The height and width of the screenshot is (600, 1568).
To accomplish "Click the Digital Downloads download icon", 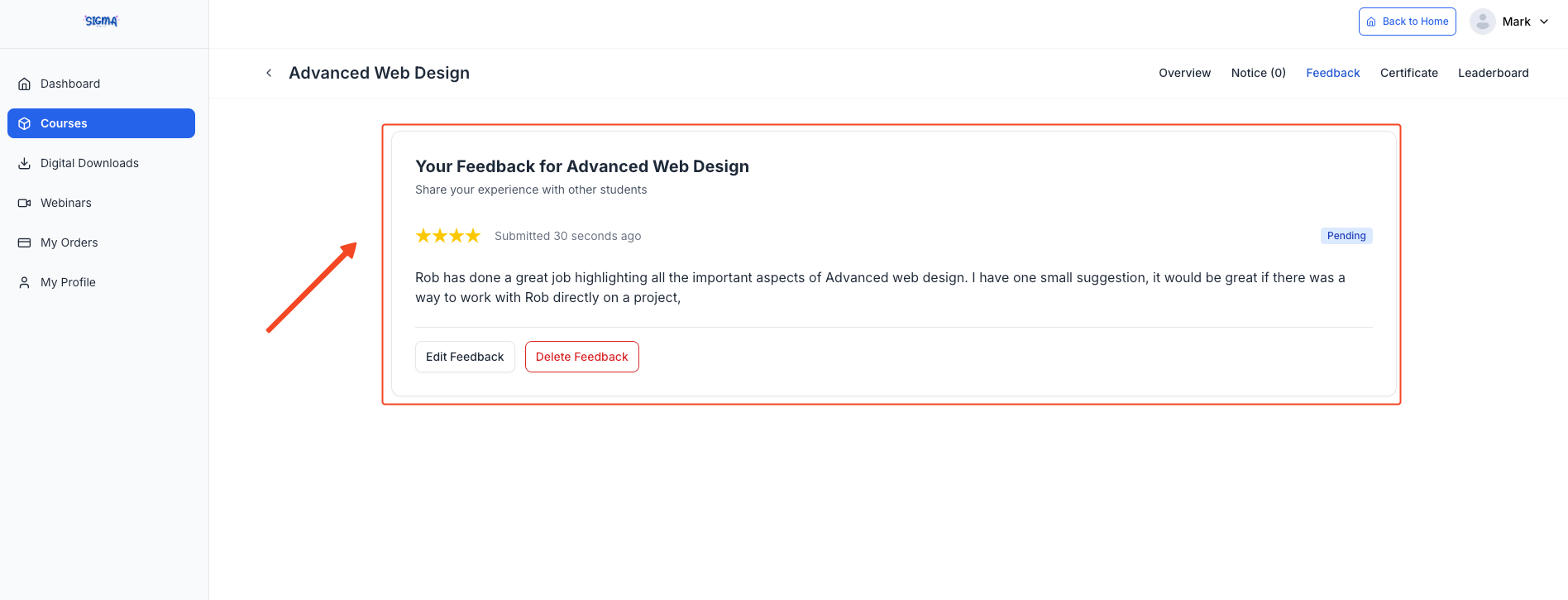I will 25,163.
